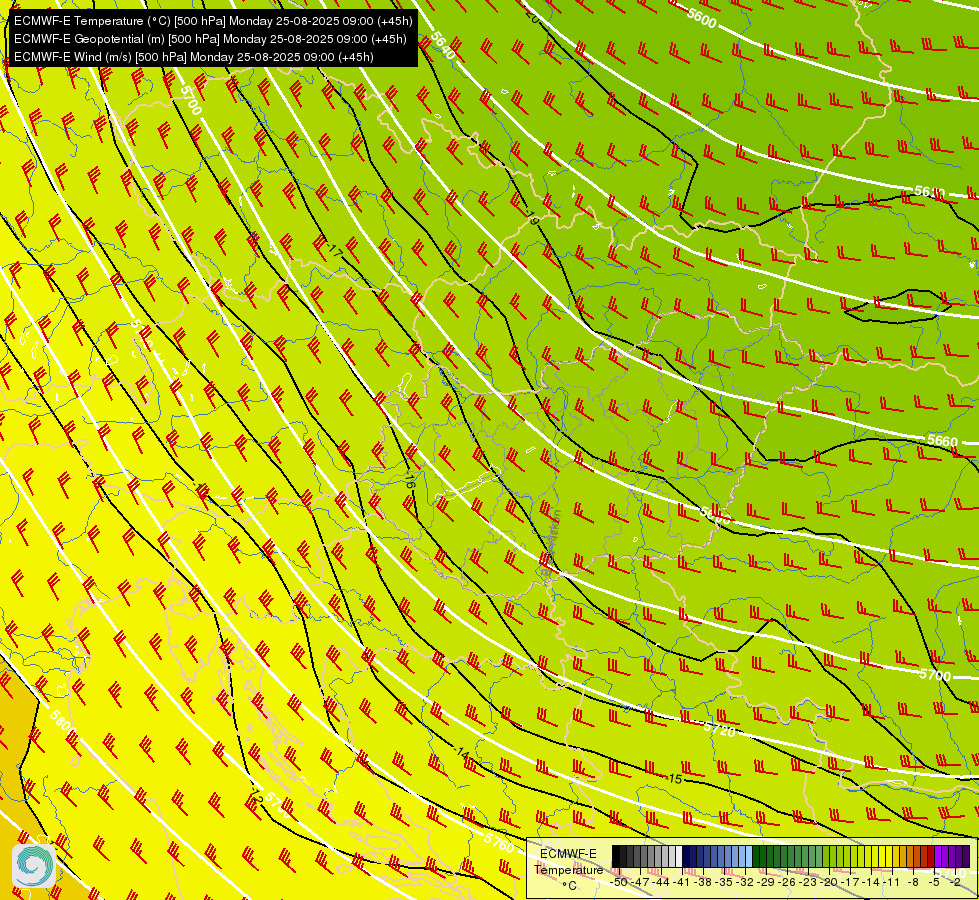Click the '-17' isotherm label

tap(334, 250)
